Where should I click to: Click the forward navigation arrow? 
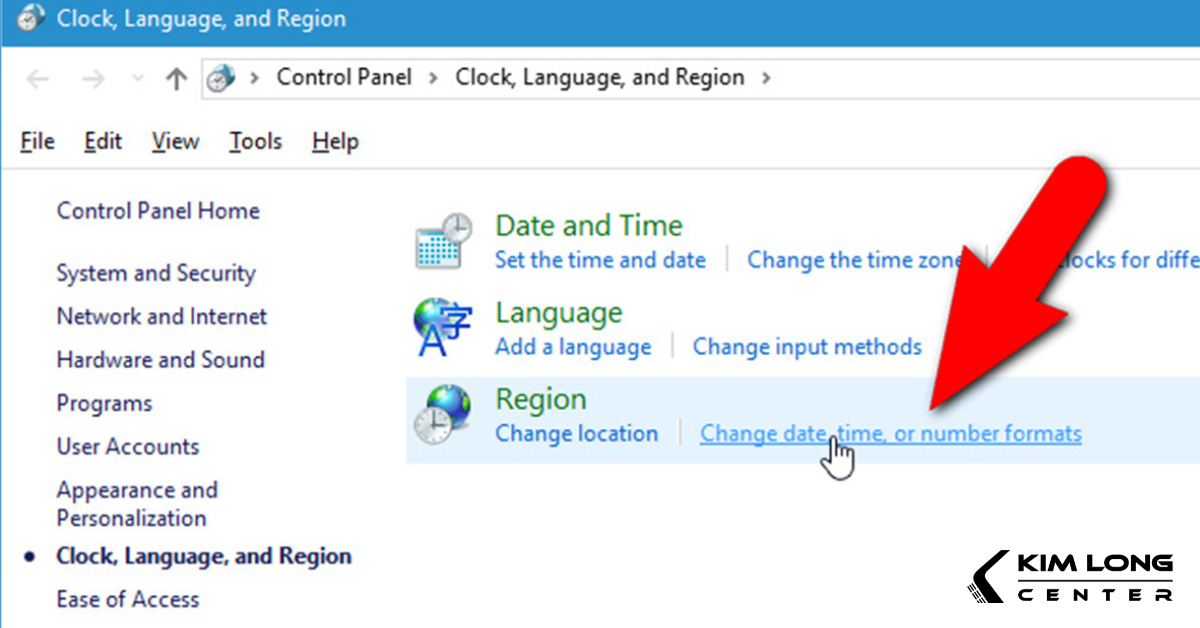pos(94,77)
